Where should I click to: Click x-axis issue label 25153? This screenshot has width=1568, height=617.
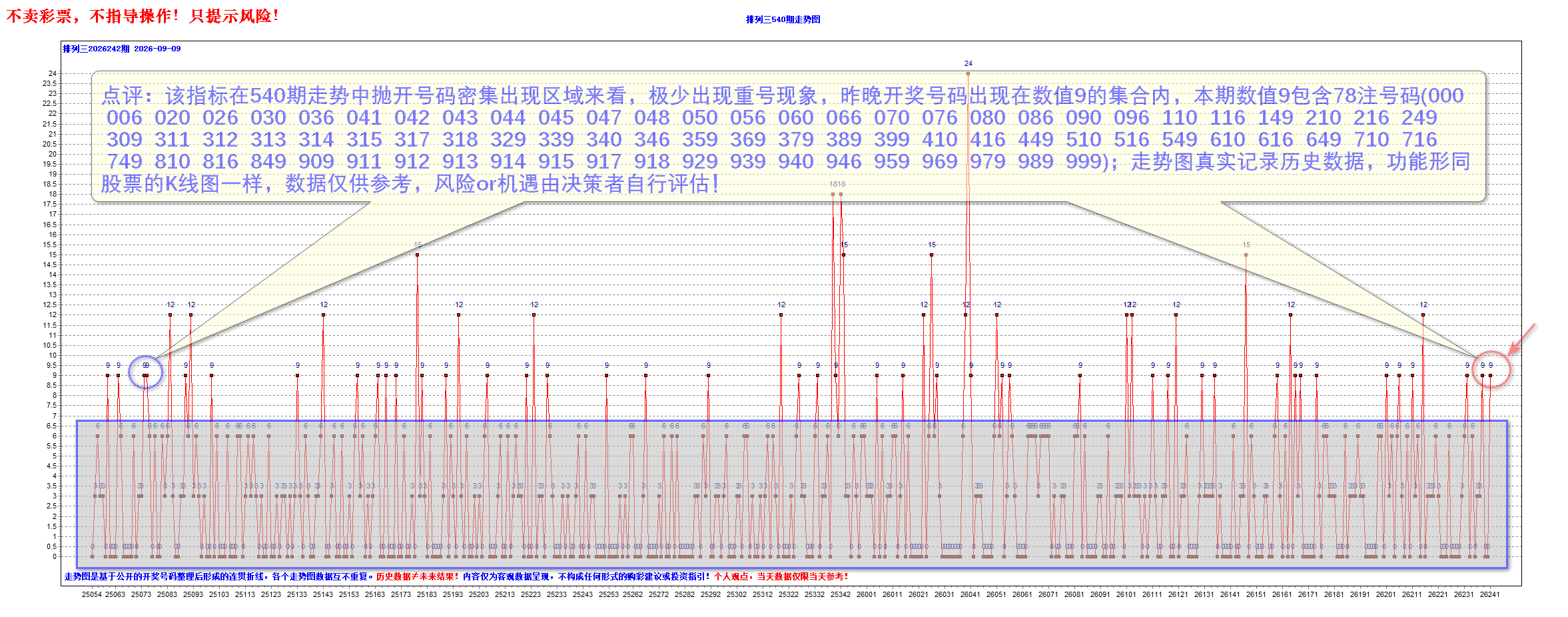[x=349, y=594]
